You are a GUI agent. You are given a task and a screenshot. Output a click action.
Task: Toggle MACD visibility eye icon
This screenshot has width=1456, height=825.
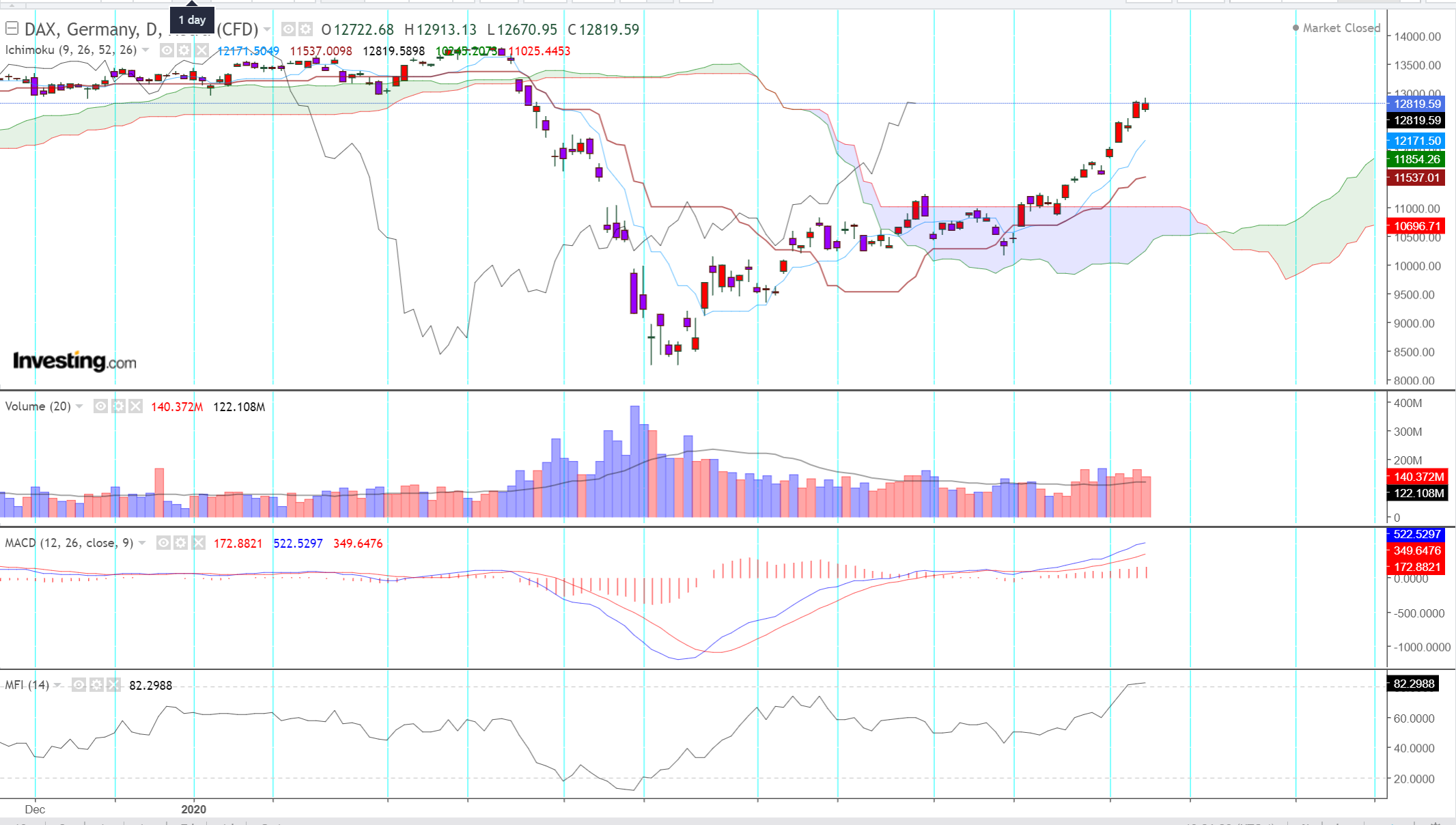tap(163, 543)
